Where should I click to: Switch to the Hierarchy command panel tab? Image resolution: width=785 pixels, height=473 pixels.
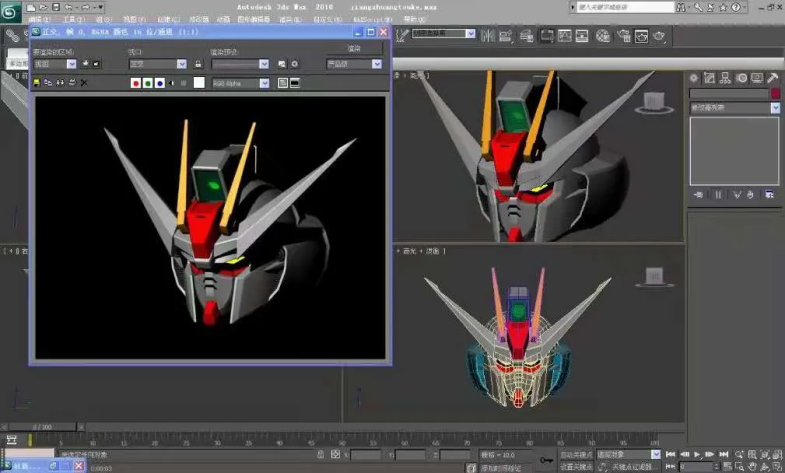(x=726, y=78)
